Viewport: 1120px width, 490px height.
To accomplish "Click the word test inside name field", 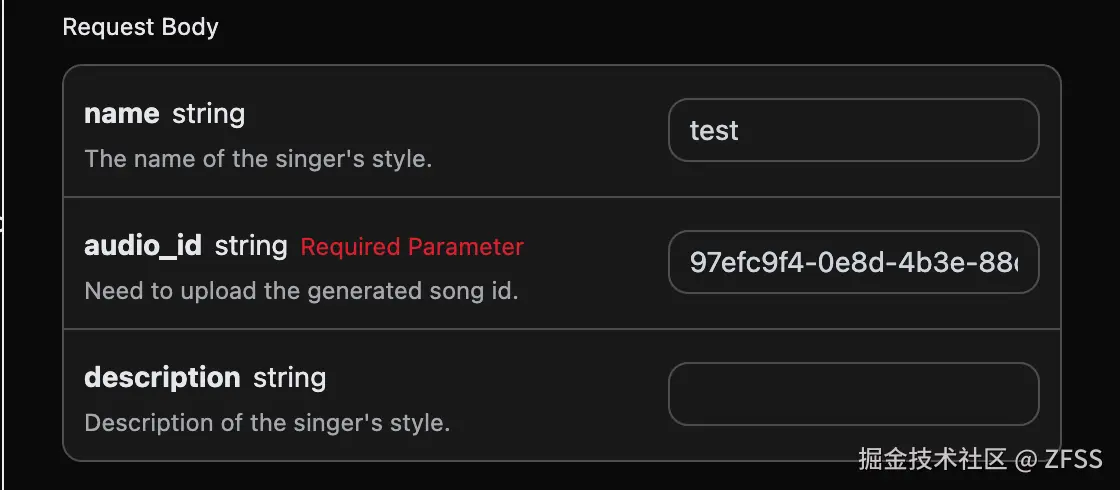I will 714,130.
